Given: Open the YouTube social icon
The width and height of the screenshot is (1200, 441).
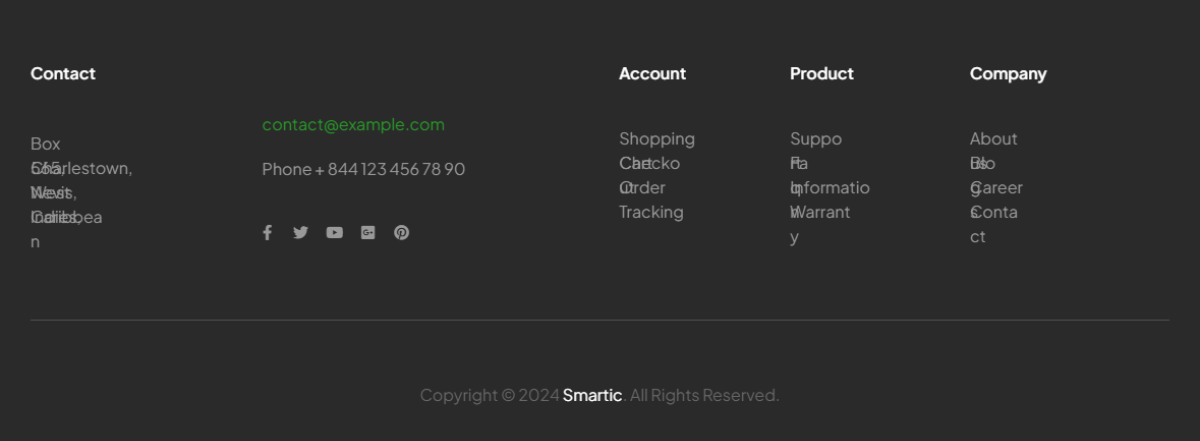Looking at the screenshot, I should [334, 232].
